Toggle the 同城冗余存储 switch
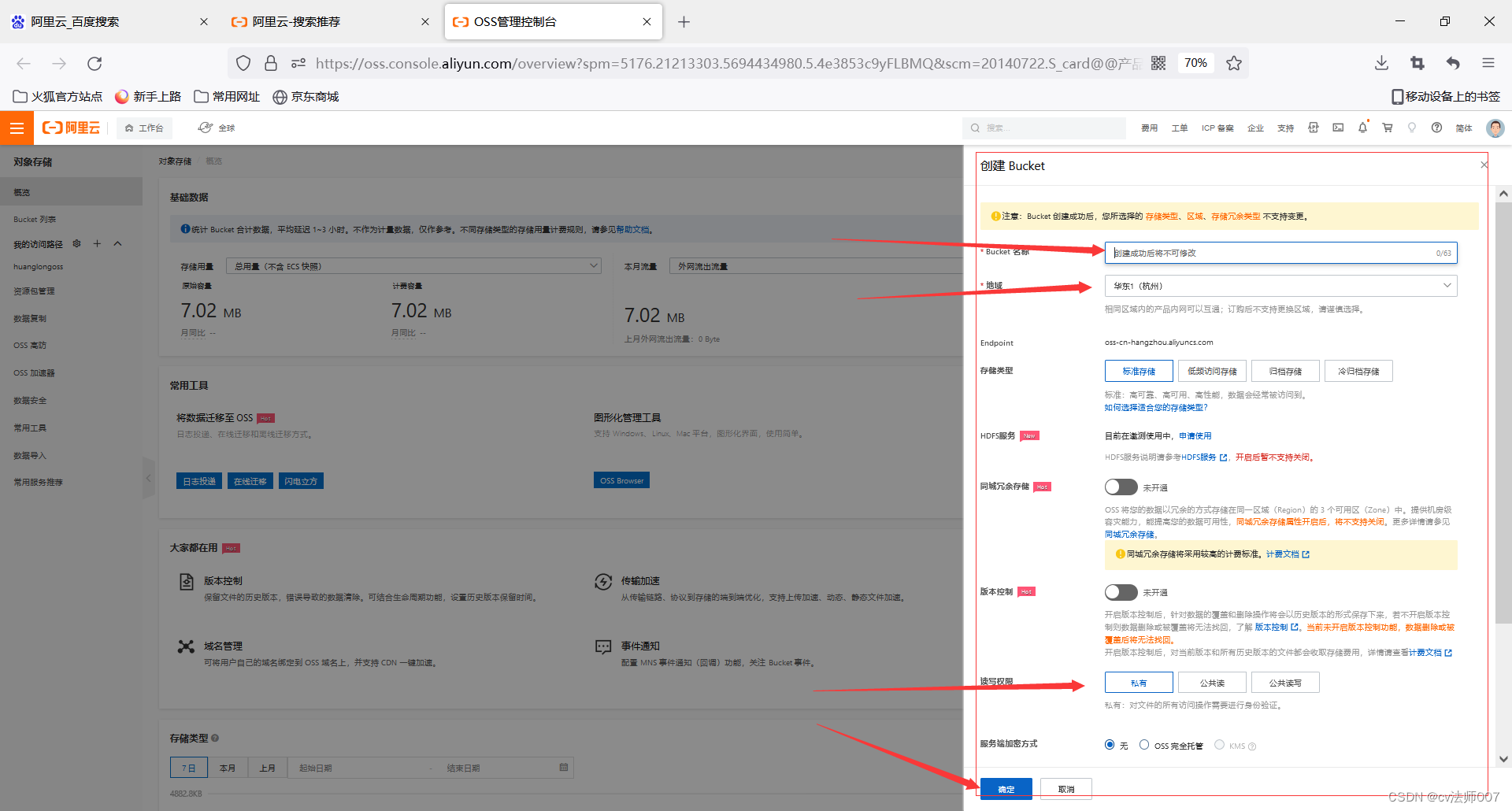 pos(1121,487)
